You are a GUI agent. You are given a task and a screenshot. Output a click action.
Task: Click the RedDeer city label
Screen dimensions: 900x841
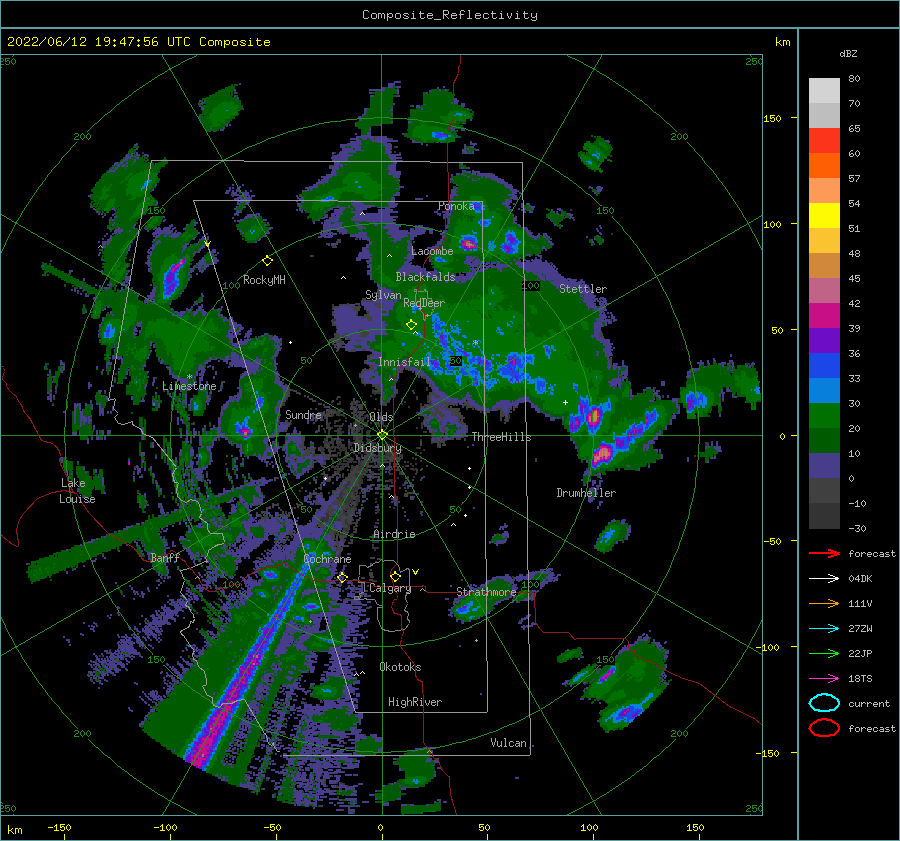tap(424, 303)
